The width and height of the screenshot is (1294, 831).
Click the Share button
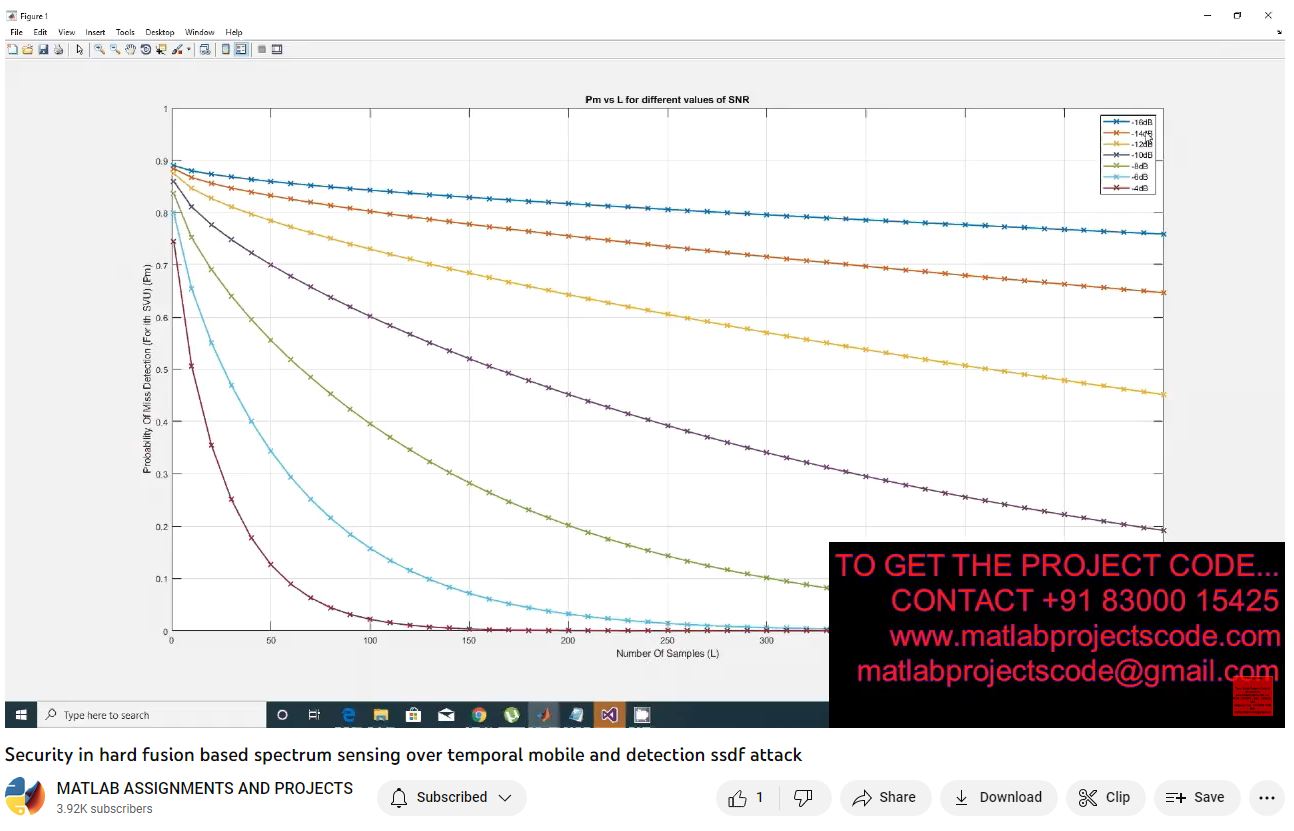(x=885, y=797)
